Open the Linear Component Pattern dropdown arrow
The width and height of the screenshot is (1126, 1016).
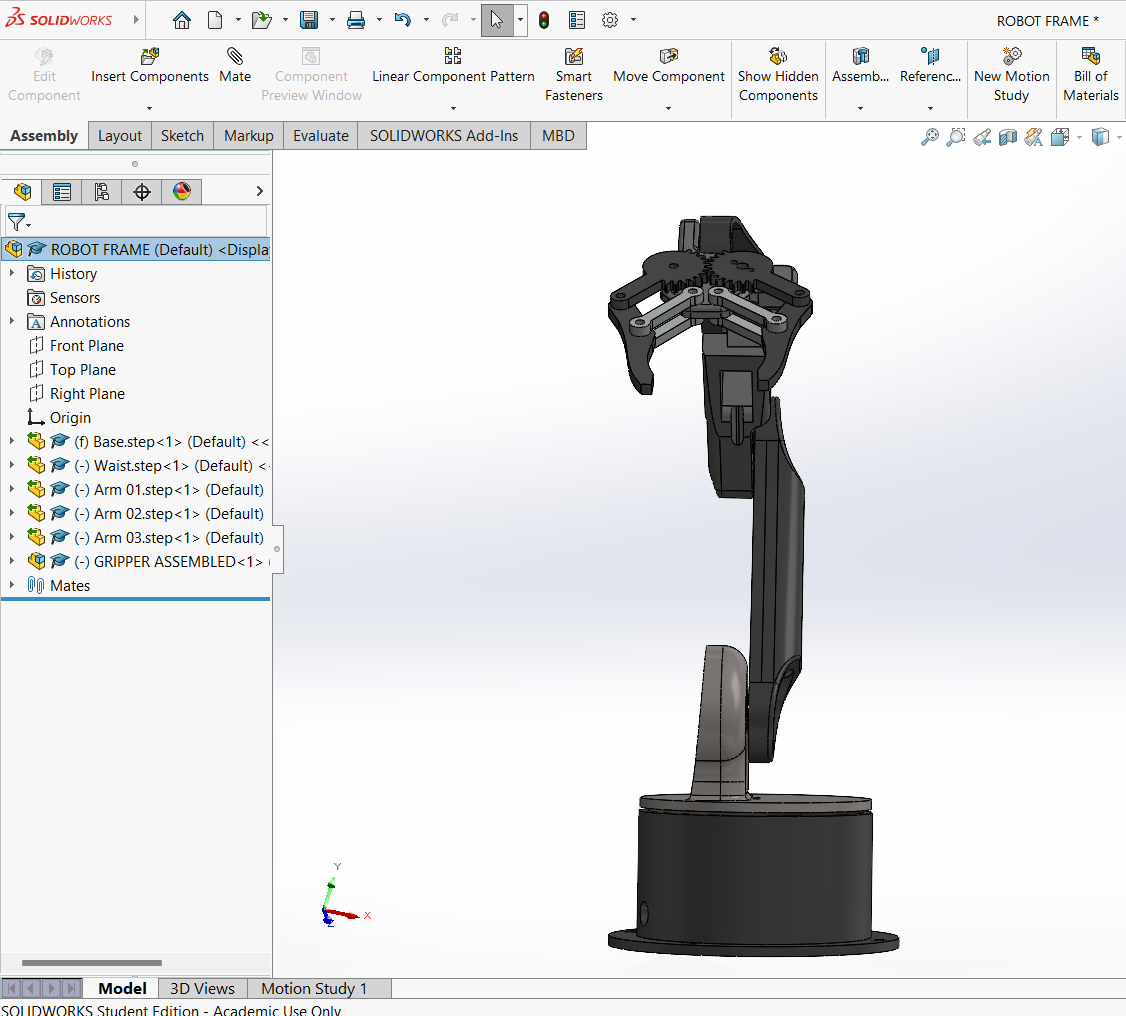[x=453, y=108]
